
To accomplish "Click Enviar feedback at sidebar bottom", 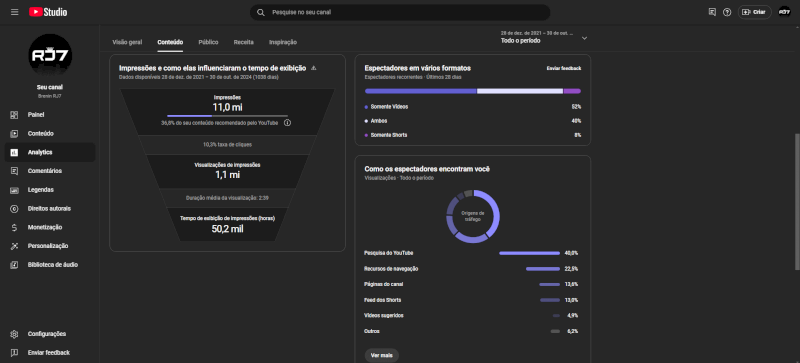I will pos(49,353).
